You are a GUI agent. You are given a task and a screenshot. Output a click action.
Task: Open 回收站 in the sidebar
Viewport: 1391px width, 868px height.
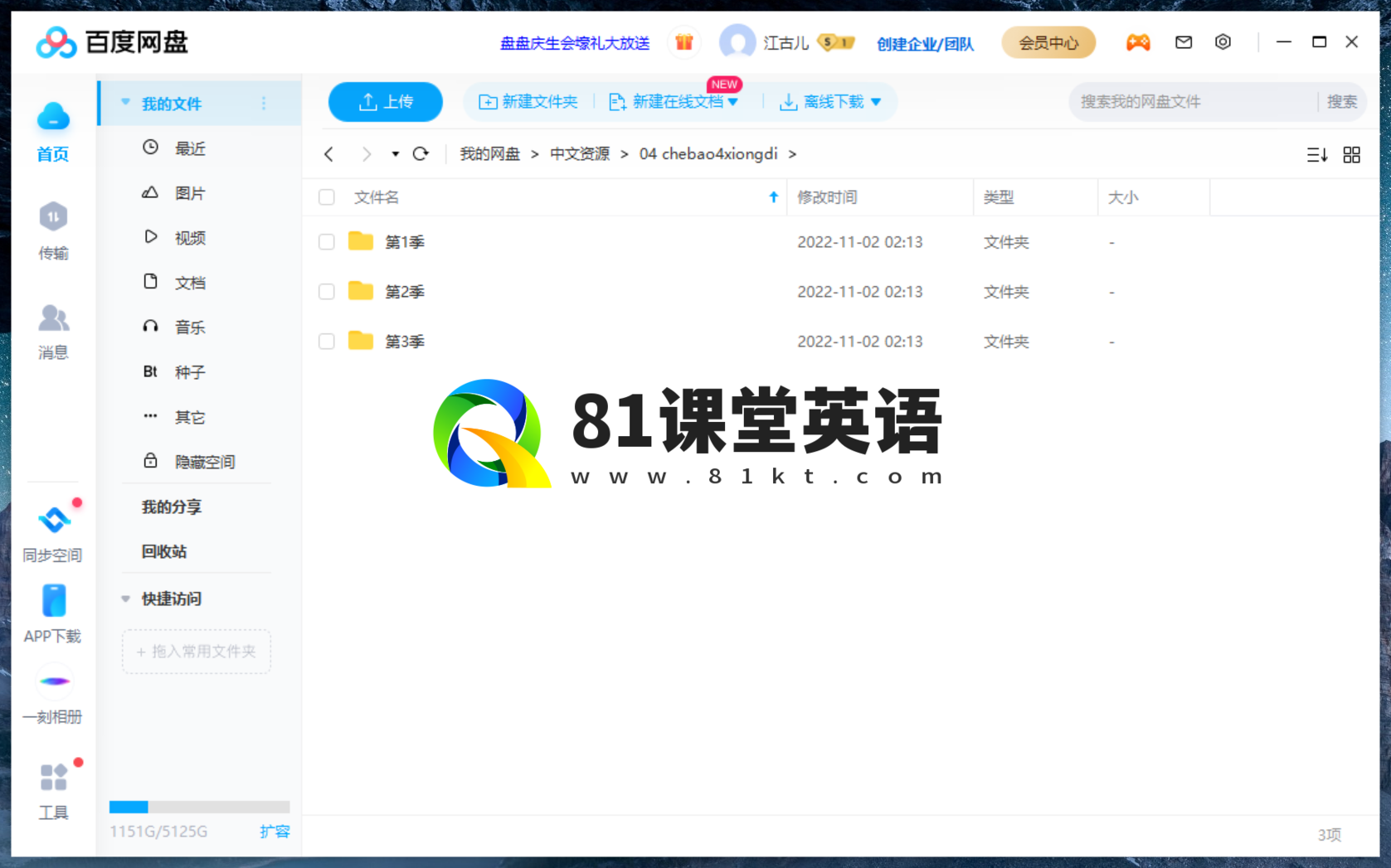pos(164,551)
